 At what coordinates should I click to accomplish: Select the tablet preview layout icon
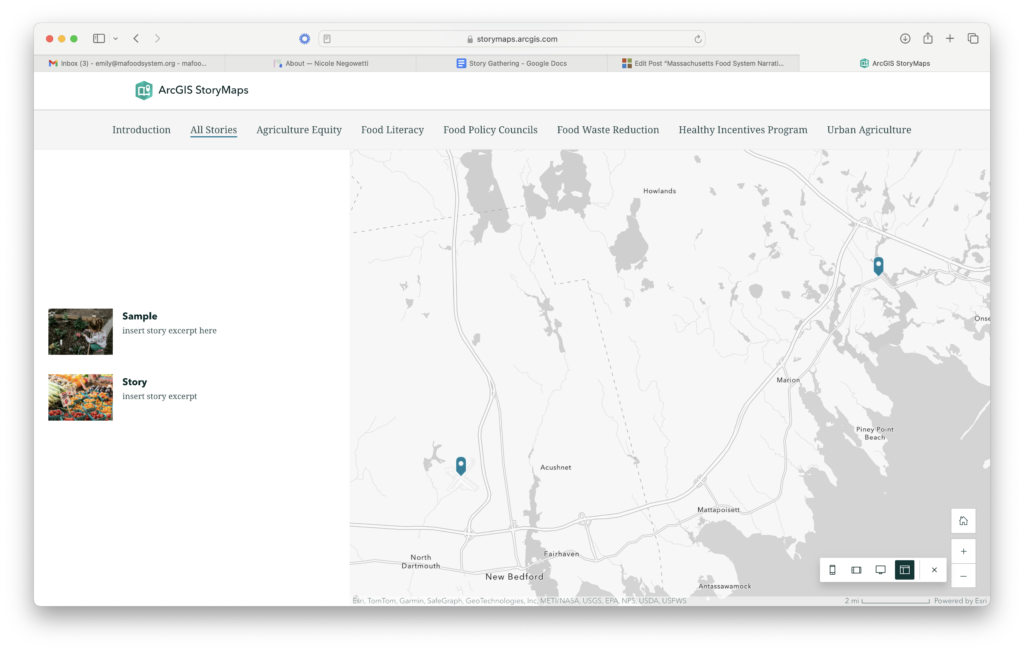[856, 570]
